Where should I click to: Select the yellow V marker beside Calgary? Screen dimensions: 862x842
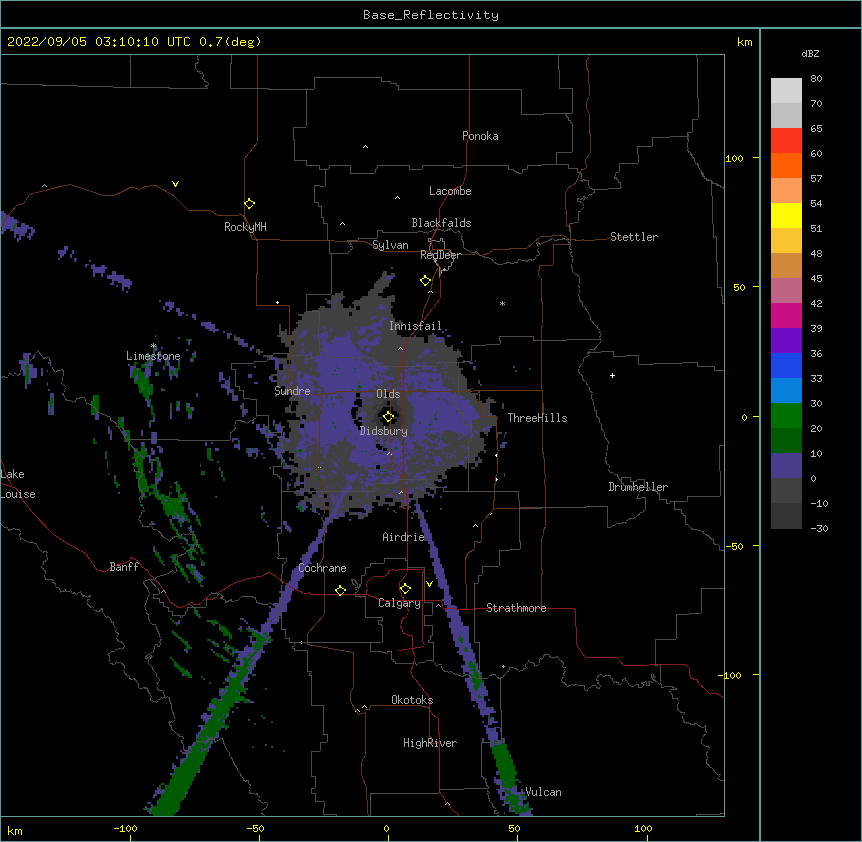tap(429, 584)
